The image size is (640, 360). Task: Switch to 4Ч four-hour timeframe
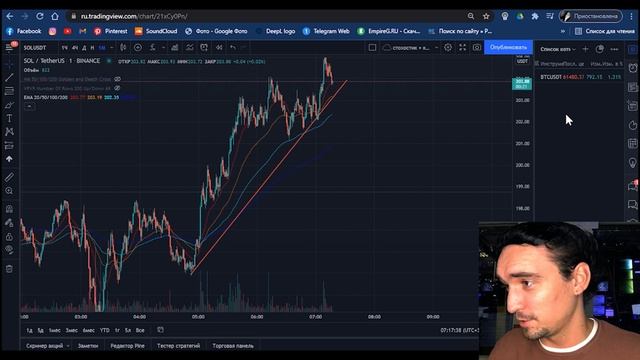[x=75, y=48]
